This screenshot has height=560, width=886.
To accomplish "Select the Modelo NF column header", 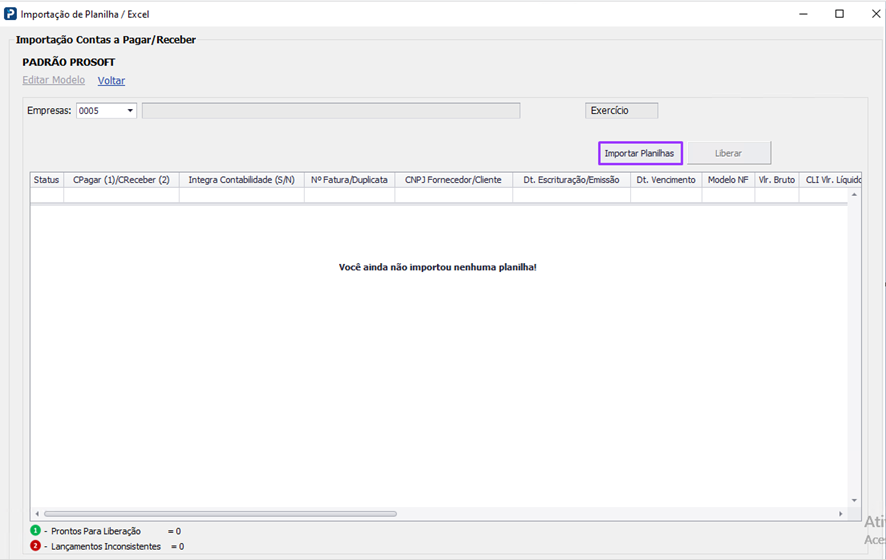I will [728, 180].
